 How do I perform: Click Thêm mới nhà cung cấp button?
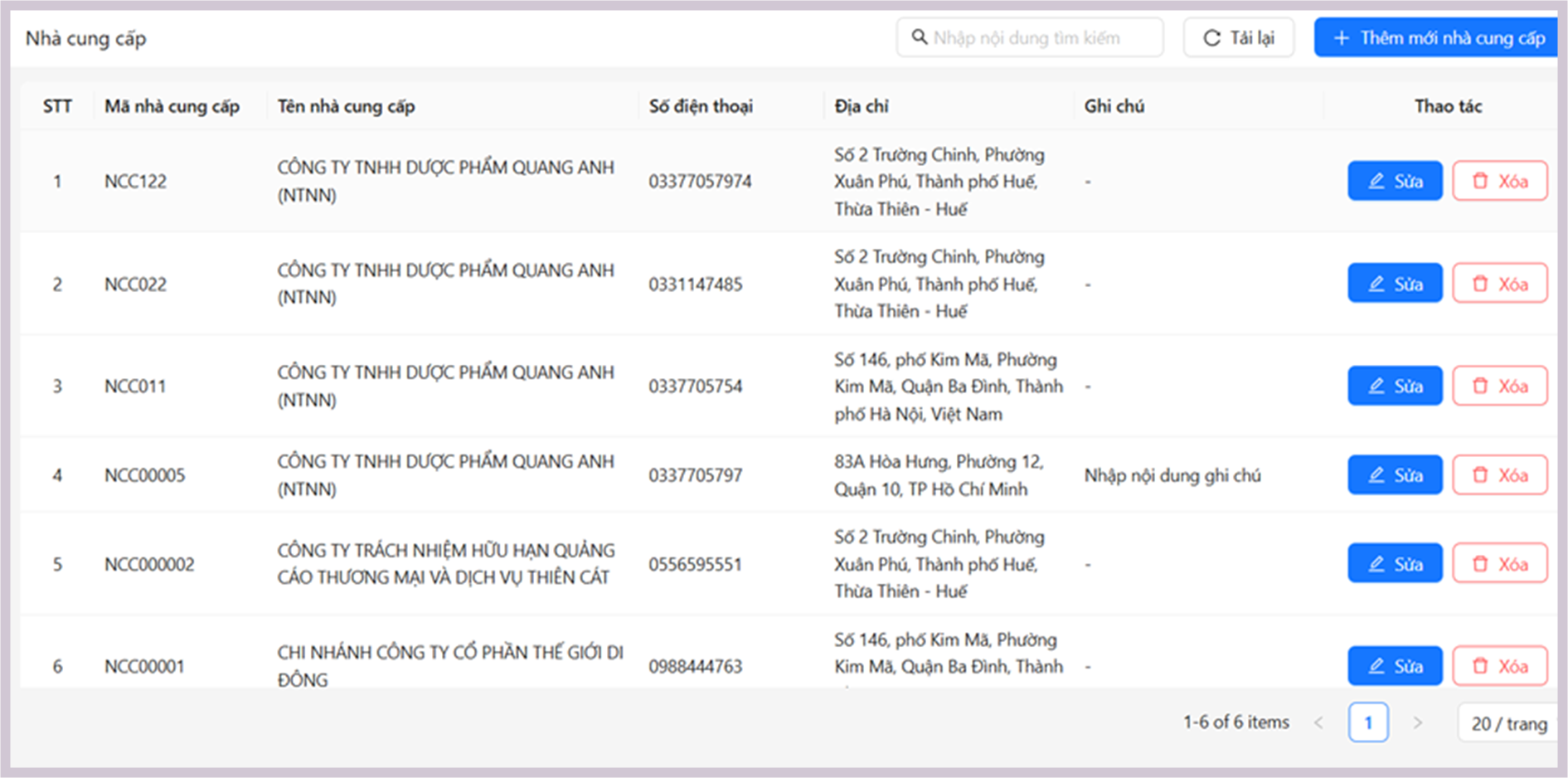pyautogui.click(x=1436, y=37)
